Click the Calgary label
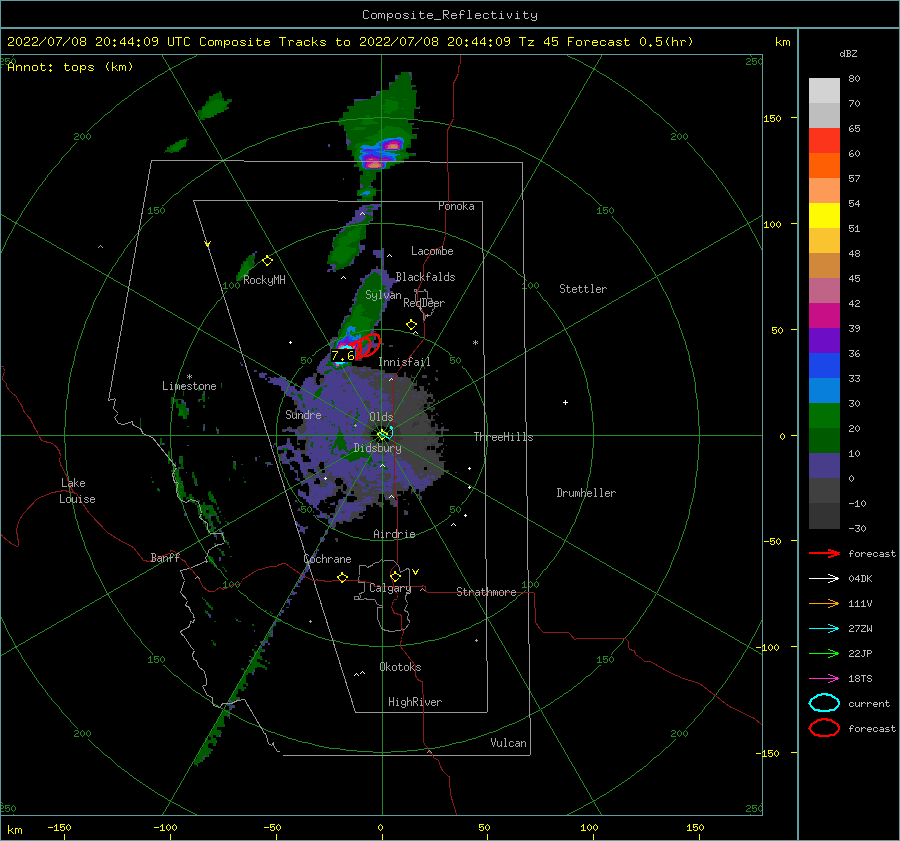This screenshot has height=841, width=900. click(x=390, y=588)
